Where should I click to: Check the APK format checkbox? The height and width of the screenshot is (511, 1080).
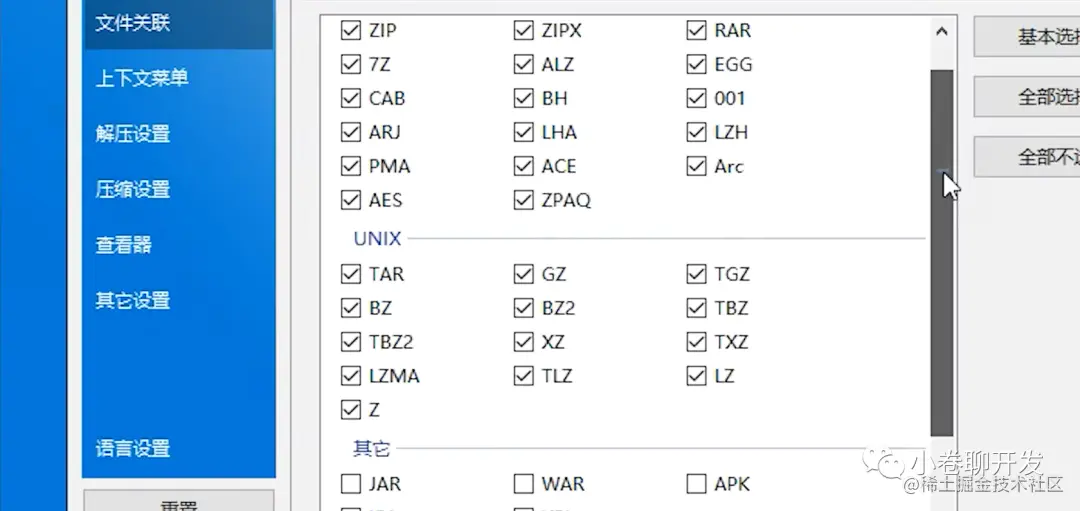click(x=696, y=484)
